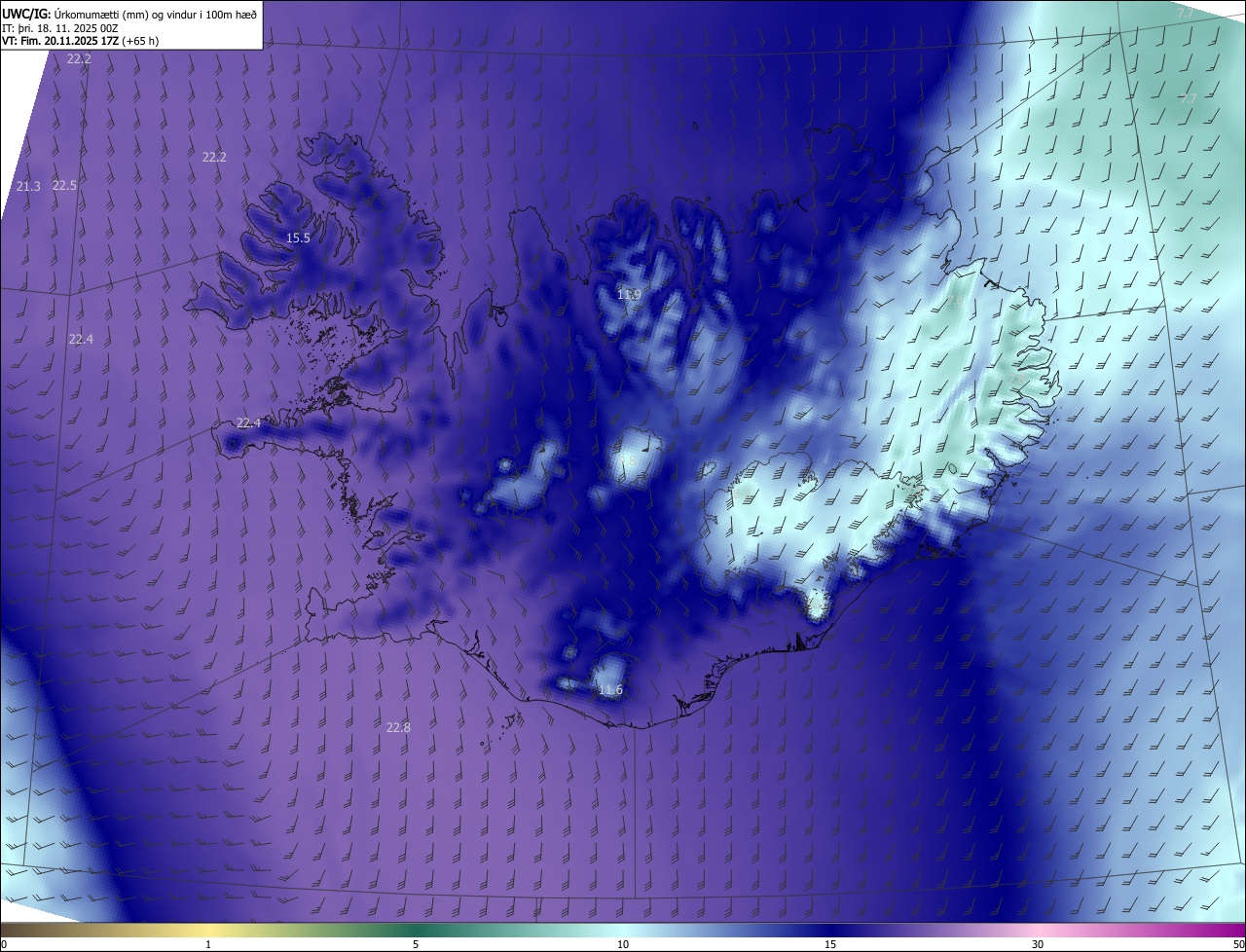Select the "15" tick label on the color scale
1246x952 pixels.
[830, 944]
